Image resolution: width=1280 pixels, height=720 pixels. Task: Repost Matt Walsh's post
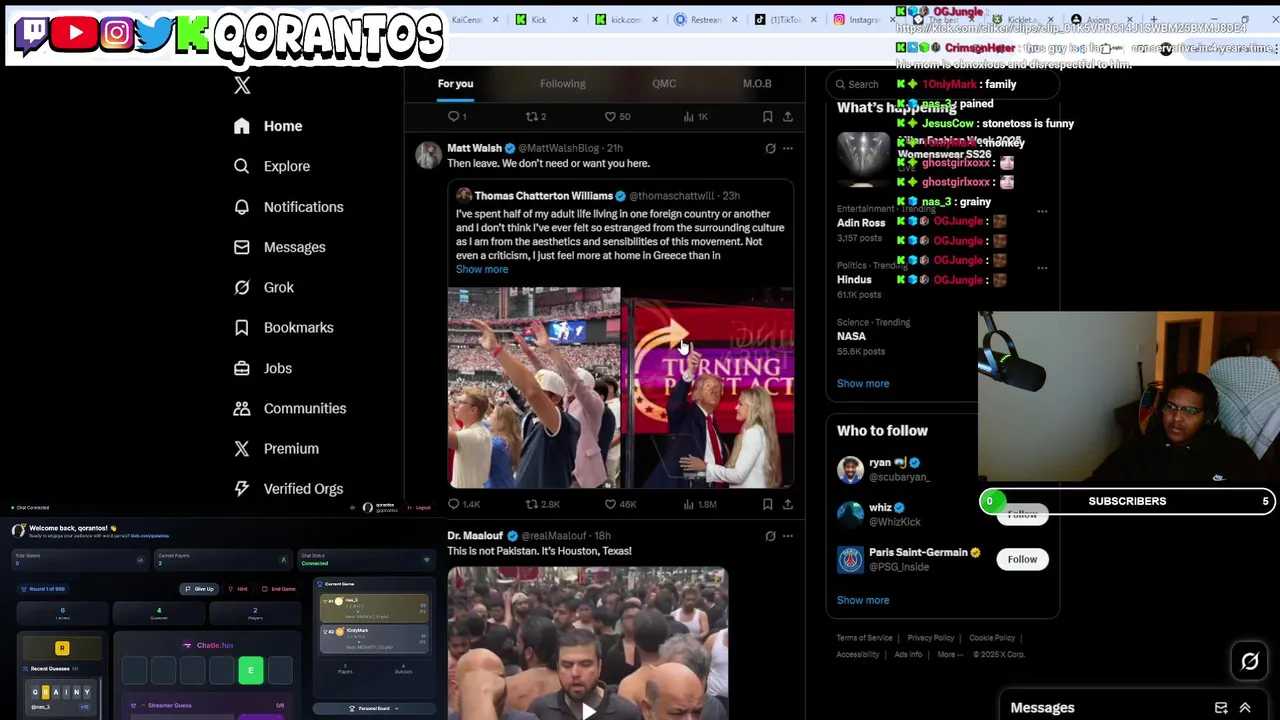tap(543, 505)
